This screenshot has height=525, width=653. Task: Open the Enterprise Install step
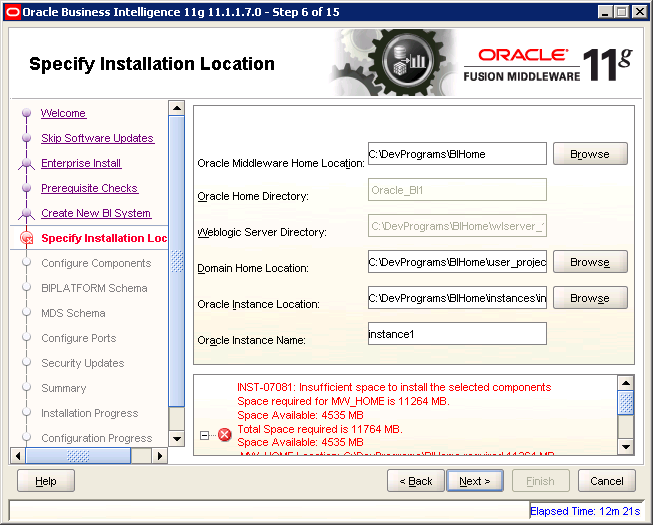[81, 163]
